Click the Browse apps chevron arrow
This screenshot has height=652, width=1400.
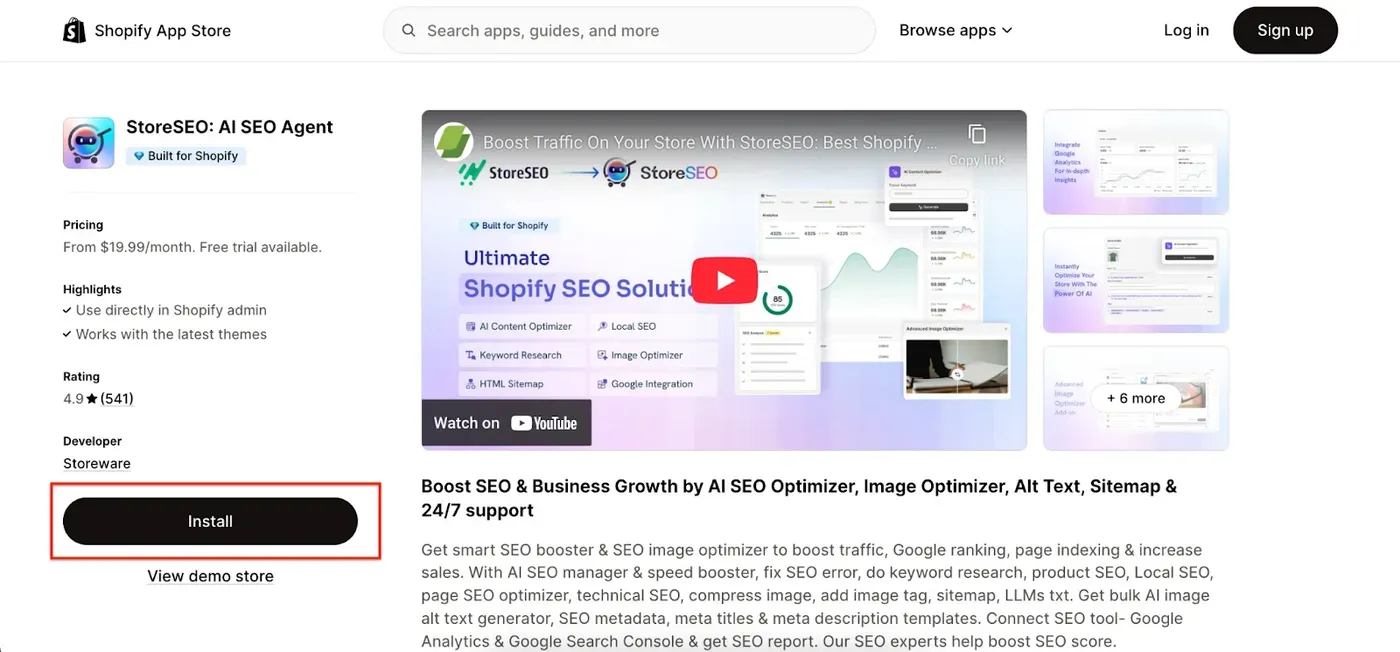click(1007, 31)
